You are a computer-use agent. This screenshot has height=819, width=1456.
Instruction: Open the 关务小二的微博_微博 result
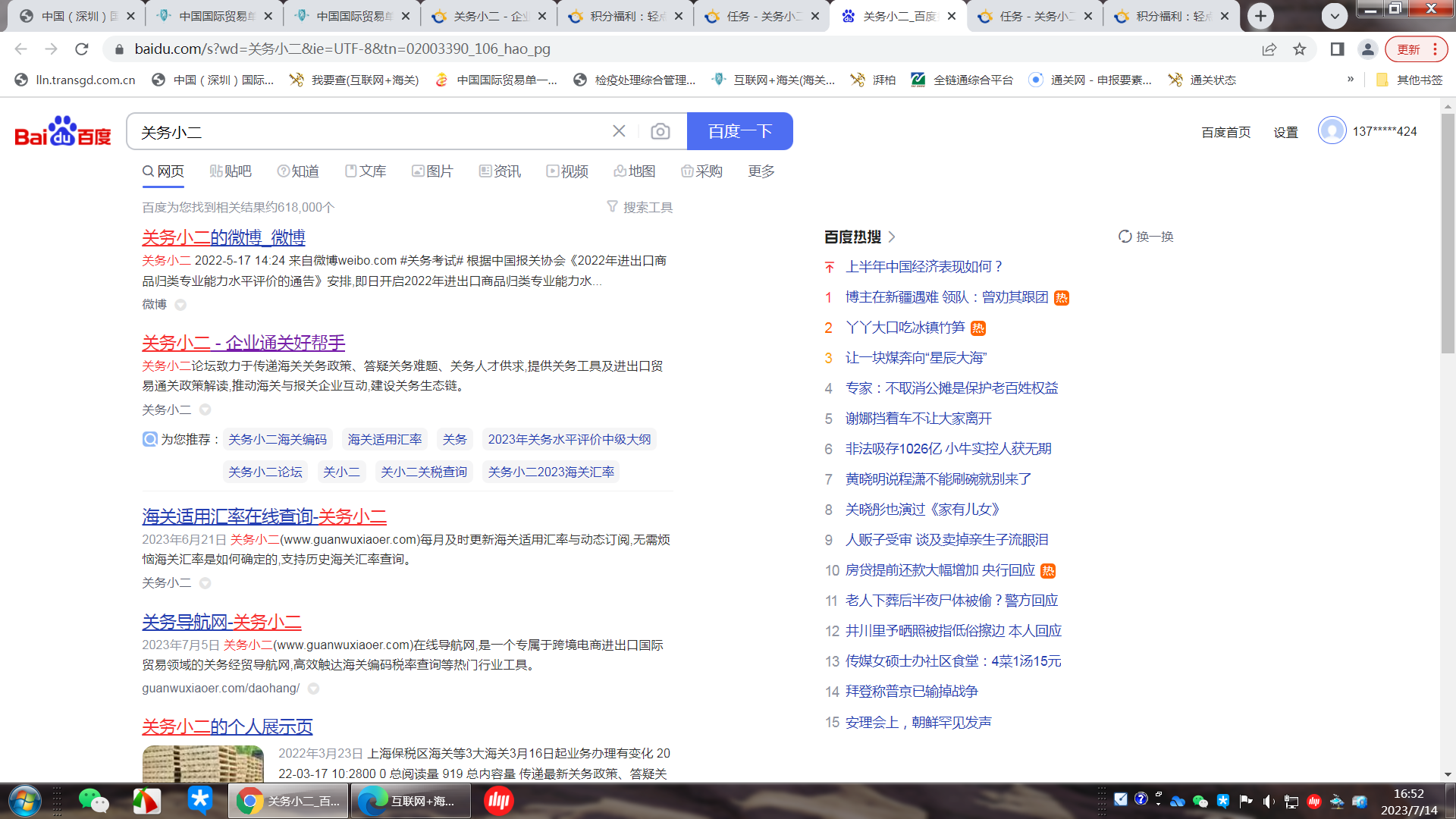(224, 237)
